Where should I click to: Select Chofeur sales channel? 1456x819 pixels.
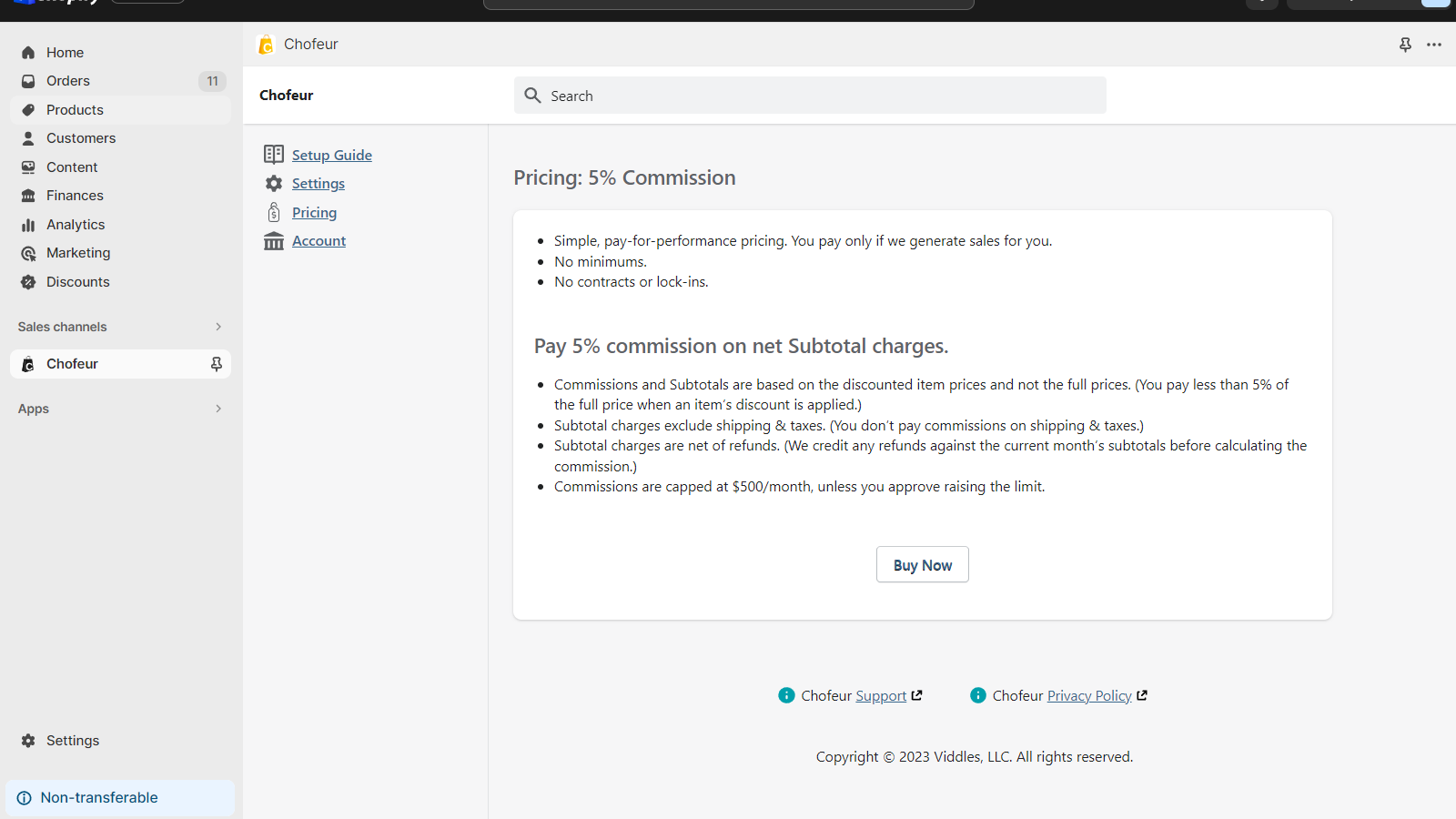(x=120, y=364)
